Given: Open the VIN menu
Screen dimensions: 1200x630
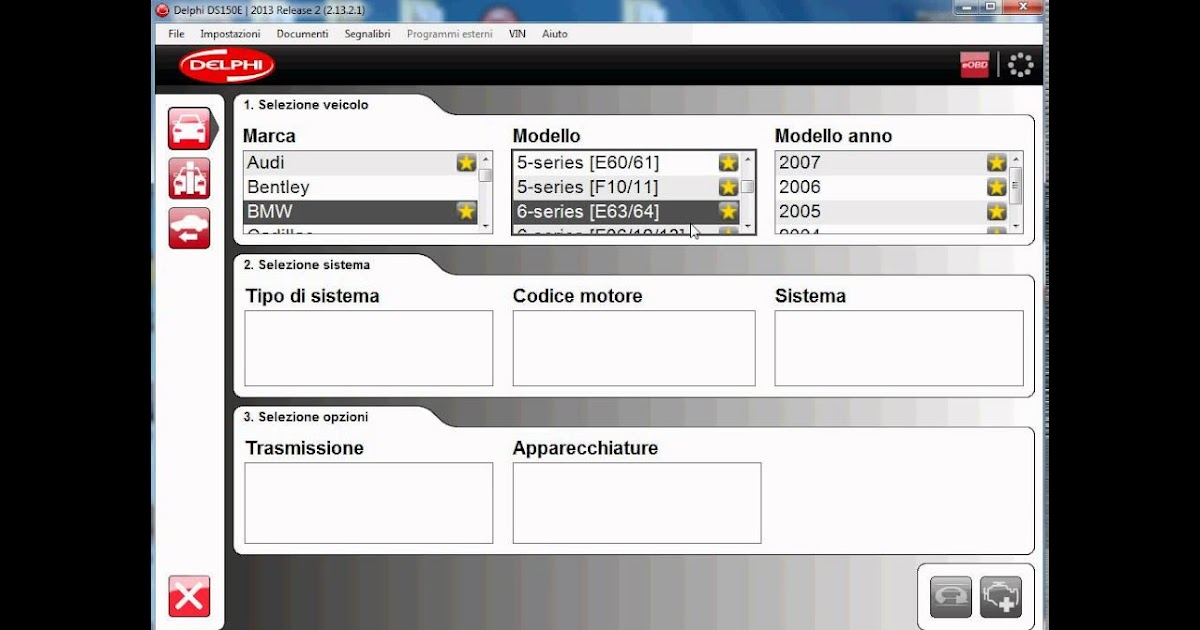Looking at the screenshot, I should click(x=517, y=34).
